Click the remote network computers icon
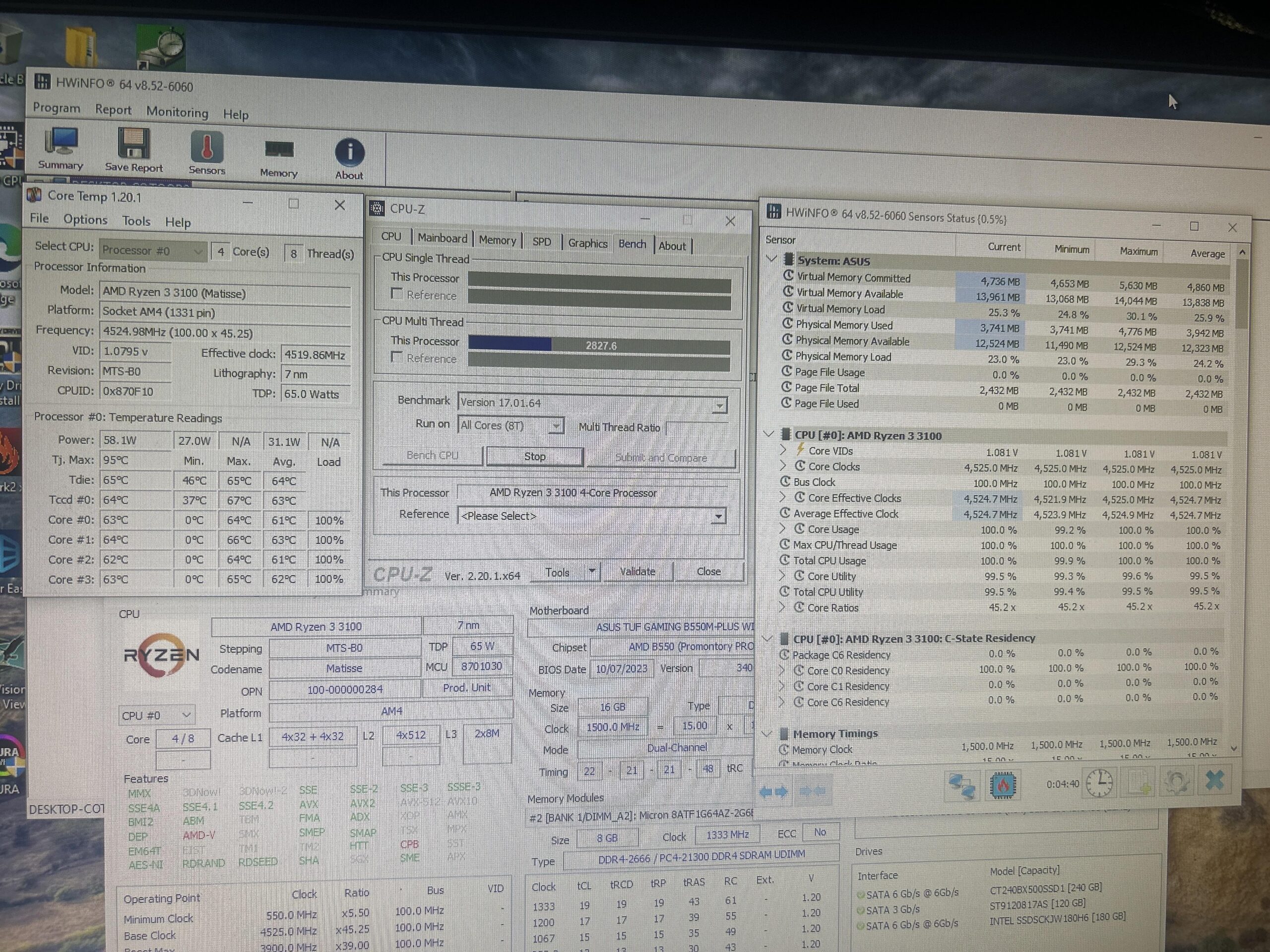 point(962,785)
